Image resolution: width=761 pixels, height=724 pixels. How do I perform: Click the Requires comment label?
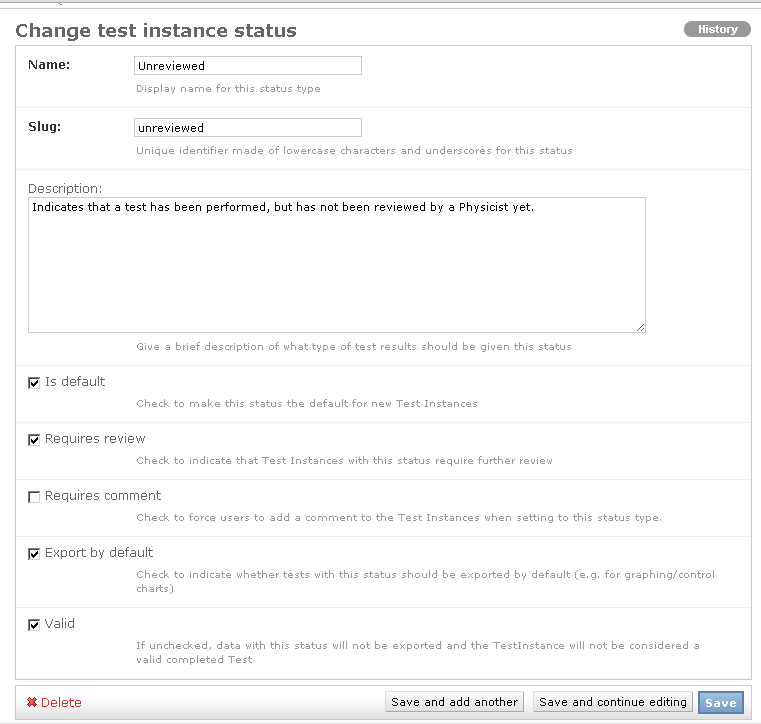tap(103, 495)
